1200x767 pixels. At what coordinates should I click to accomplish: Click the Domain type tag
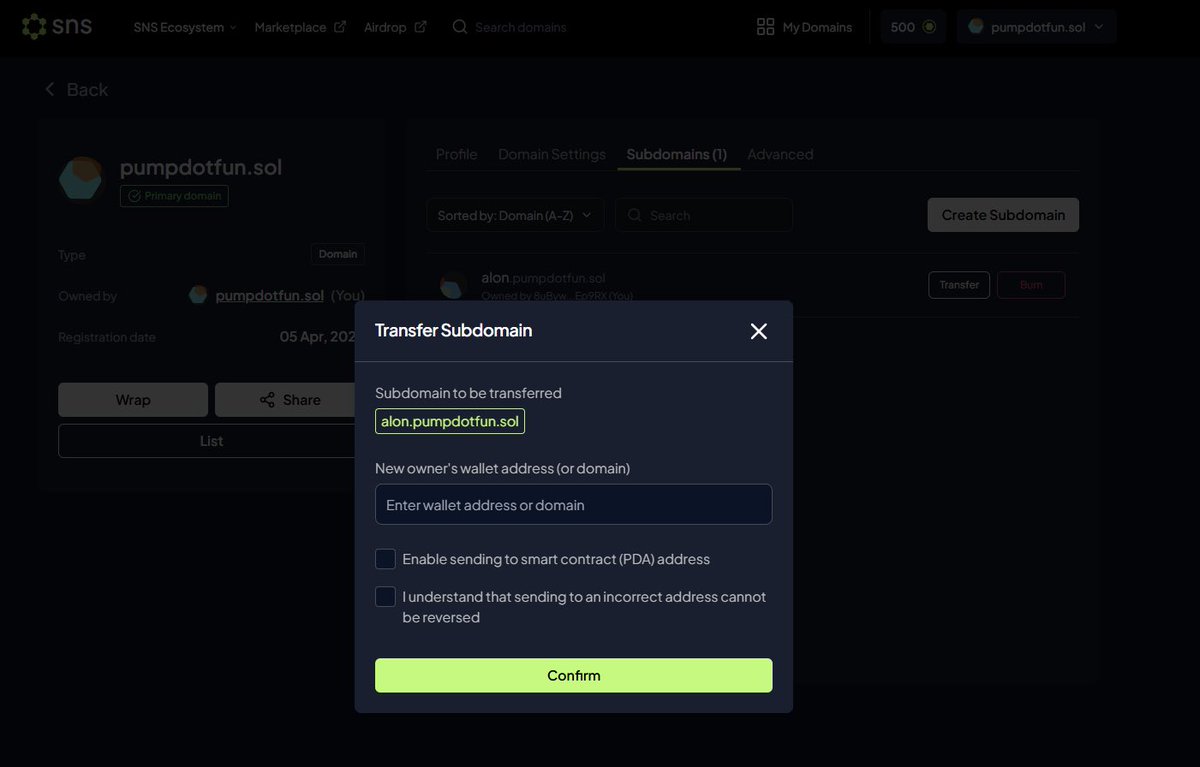click(338, 254)
